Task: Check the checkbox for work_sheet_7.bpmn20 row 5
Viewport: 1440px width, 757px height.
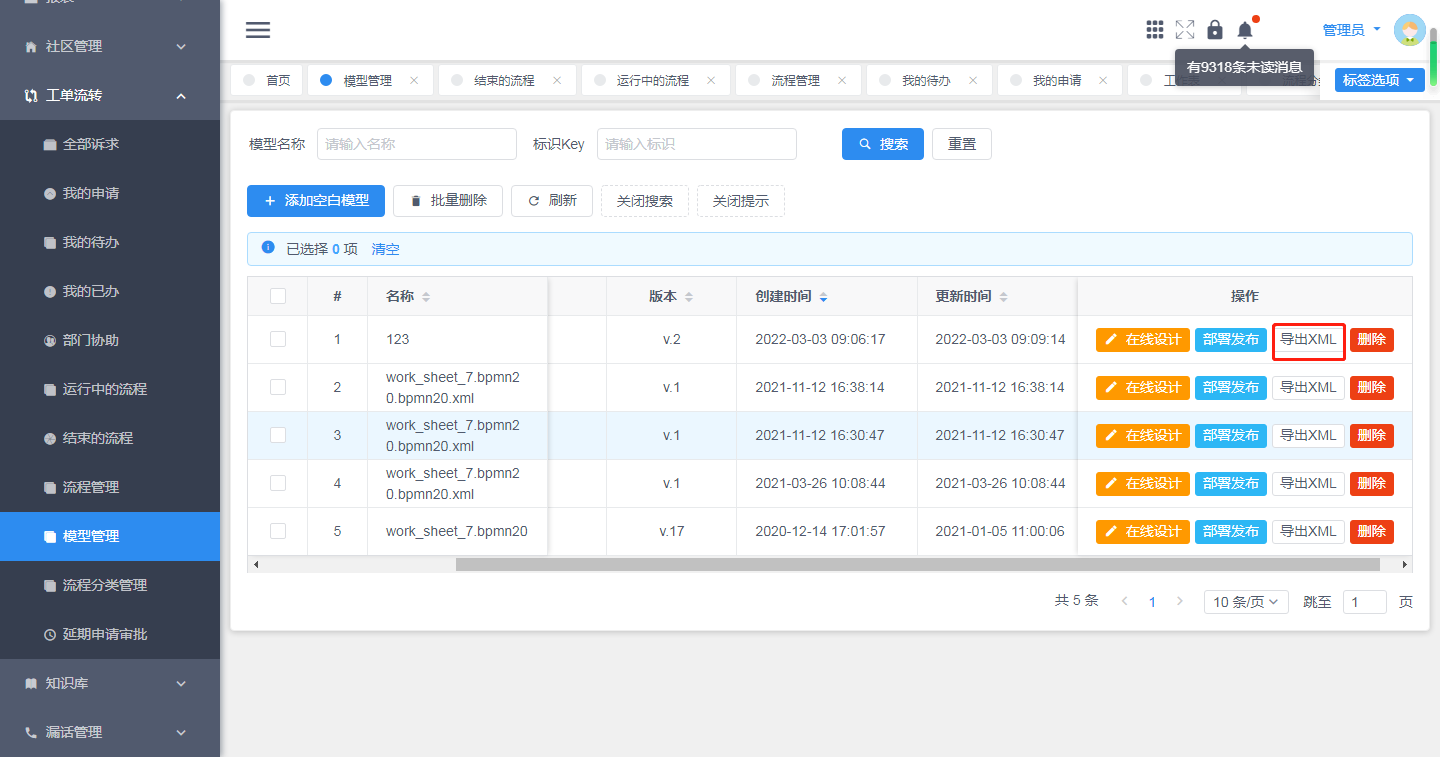Action: point(278,531)
